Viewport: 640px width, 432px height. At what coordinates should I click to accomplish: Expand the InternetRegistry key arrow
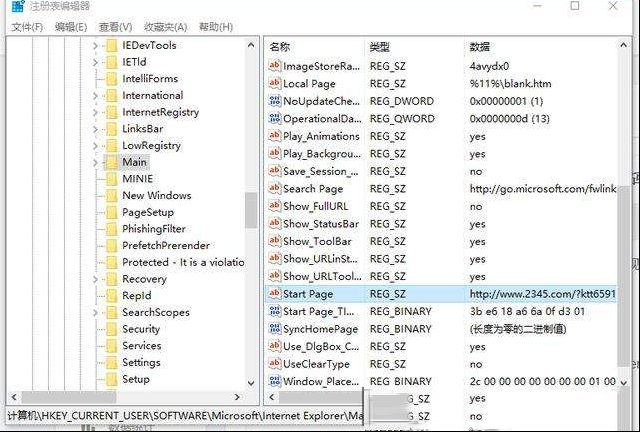click(95, 113)
